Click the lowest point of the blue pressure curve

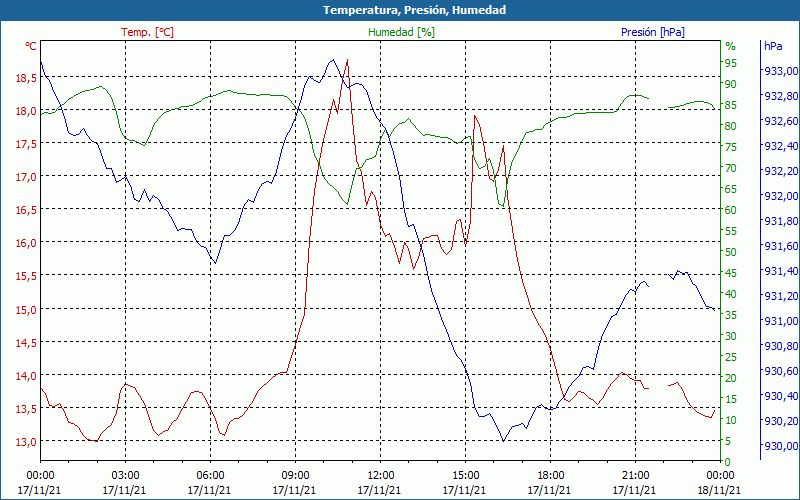tap(504, 441)
